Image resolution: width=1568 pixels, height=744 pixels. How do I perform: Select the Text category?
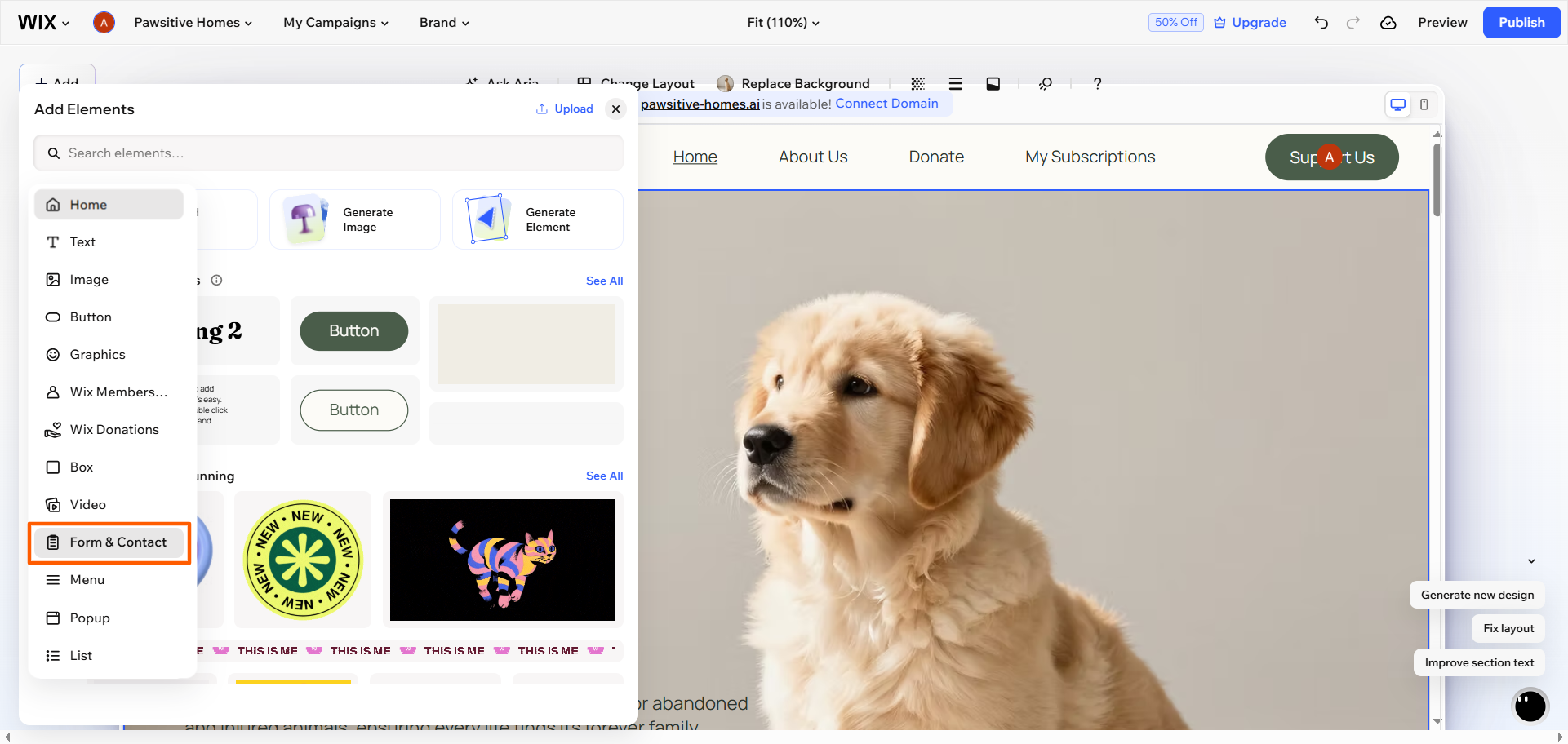pyautogui.click(x=109, y=242)
